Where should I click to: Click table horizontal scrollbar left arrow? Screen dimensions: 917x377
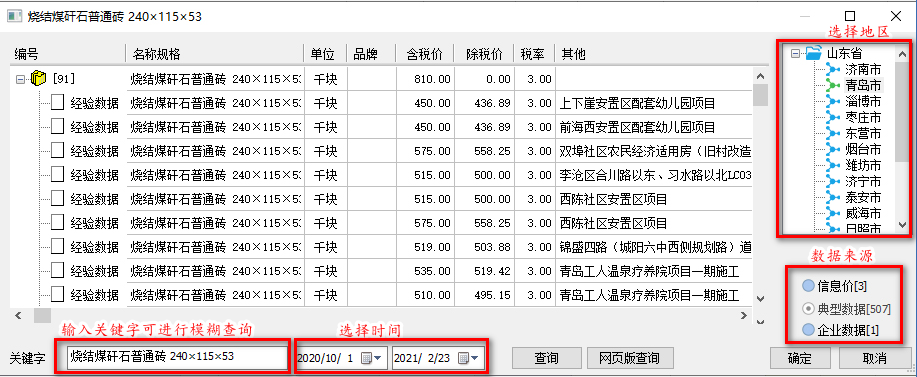pos(18,316)
